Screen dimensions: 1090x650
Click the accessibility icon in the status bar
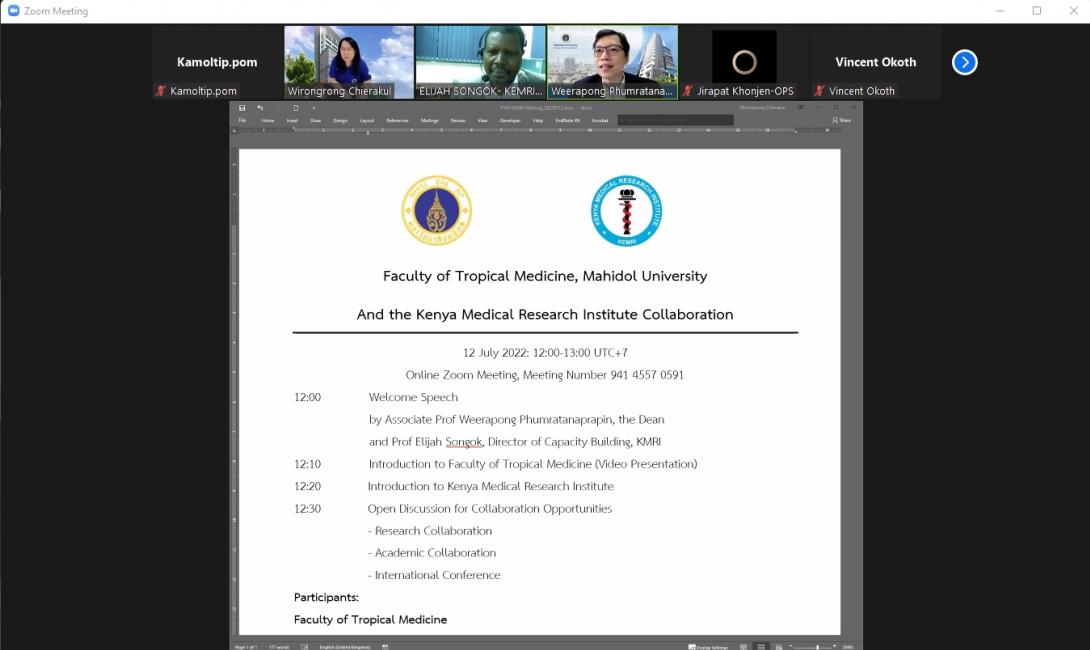384,647
